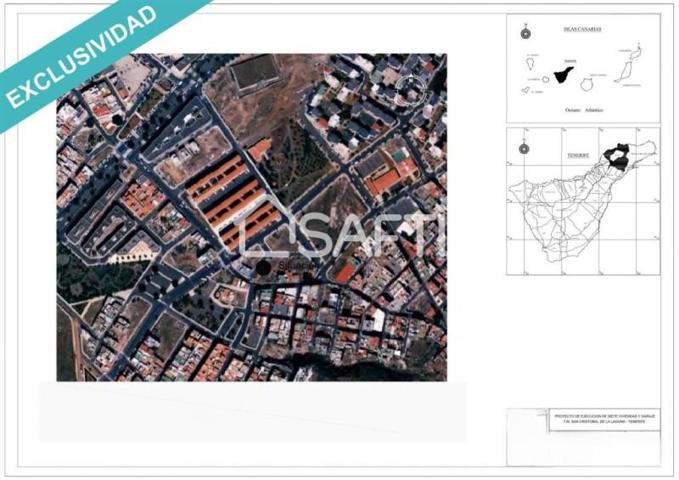The width and height of the screenshot is (679, 480).
Task: Click the Océano Atlántico label
Action: [584, 110]
